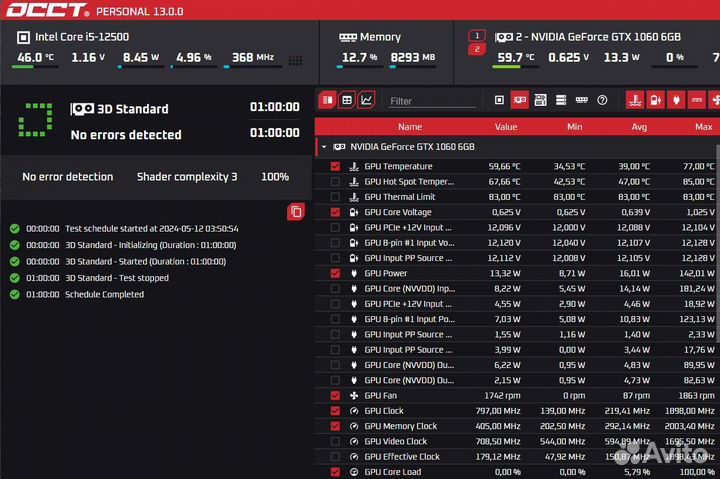Toggle the fan sensor filter icon
This screenshot has width=720, height=479.
[x=714, y=100]
